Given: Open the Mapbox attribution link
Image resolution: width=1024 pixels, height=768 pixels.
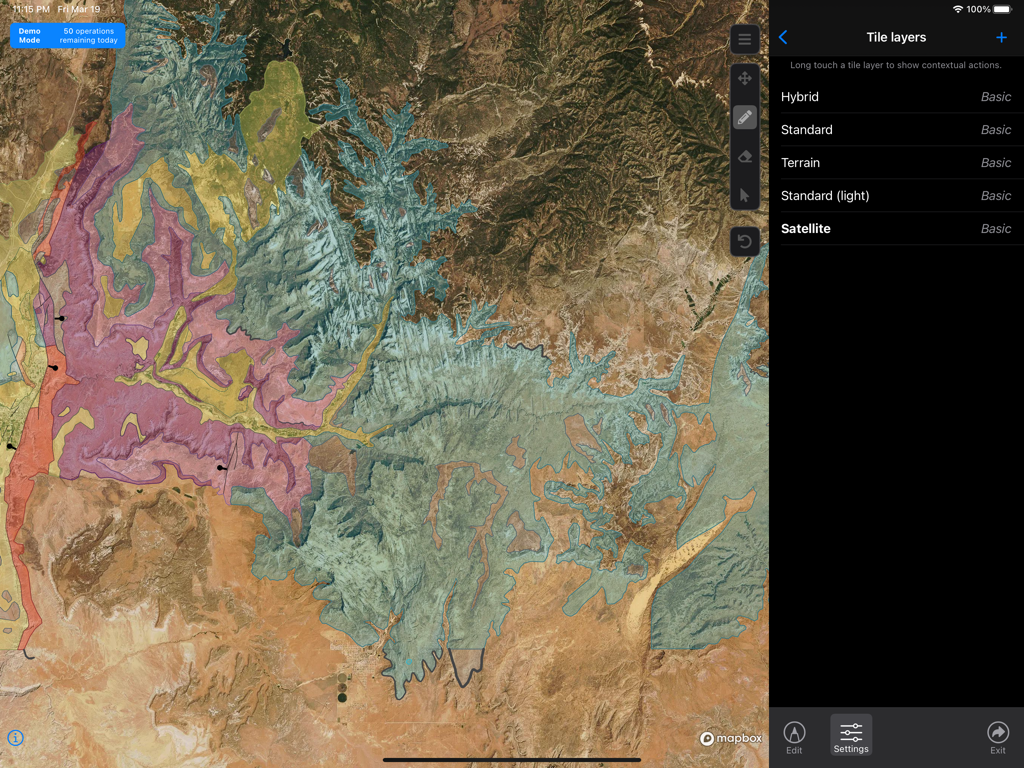Looking at the screenshot, I should [x=731, y=737].
